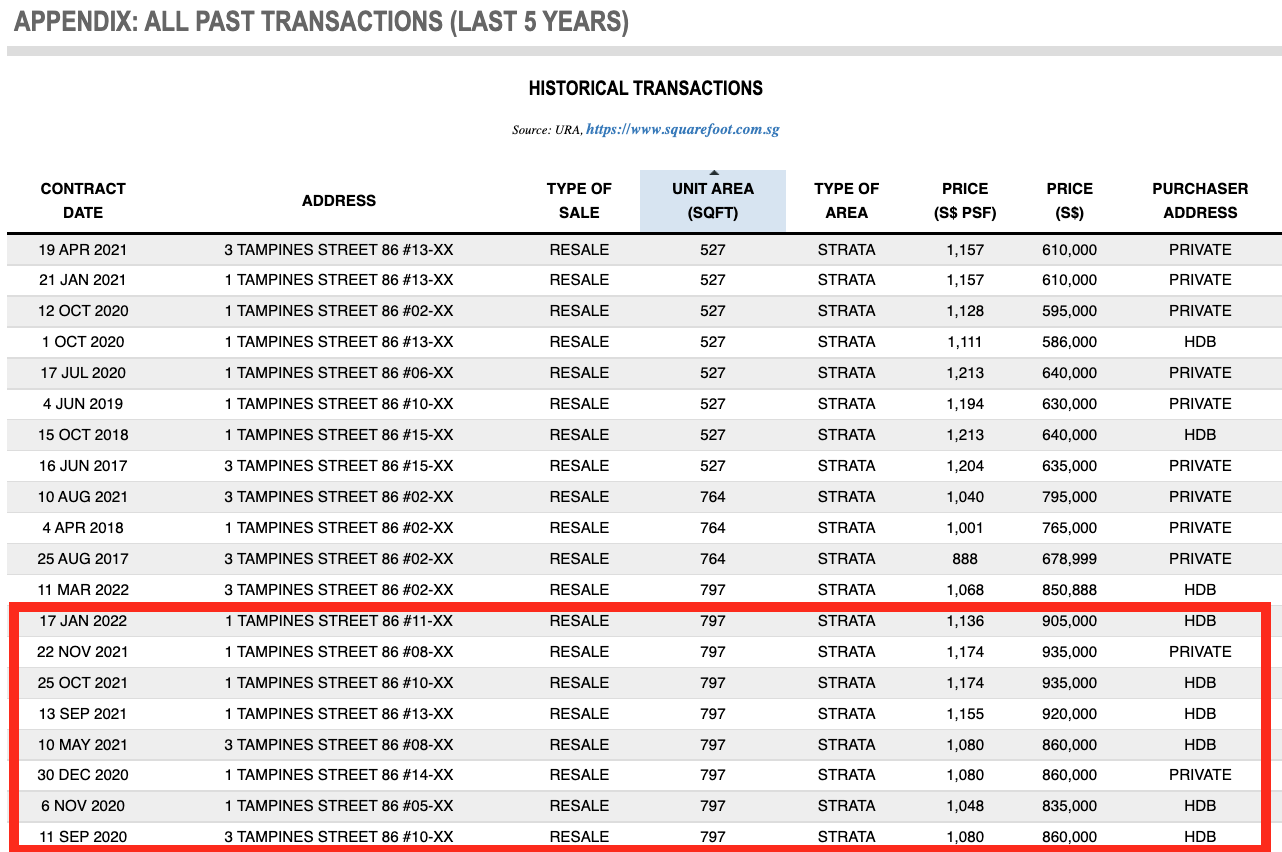Click the '22 NOV 2021' contract date cell
1282x852 pixels.
83,652
